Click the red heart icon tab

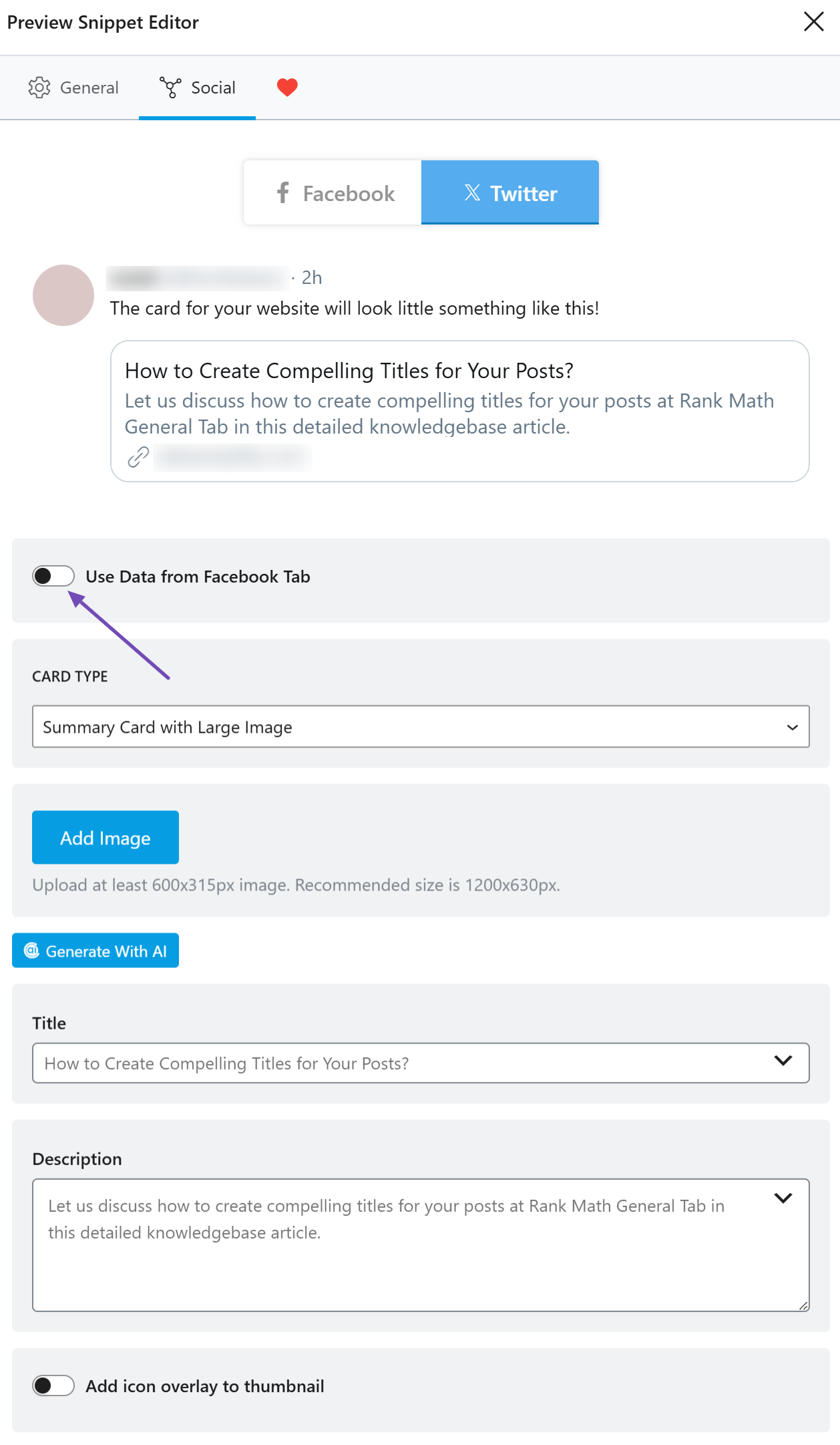287,88
